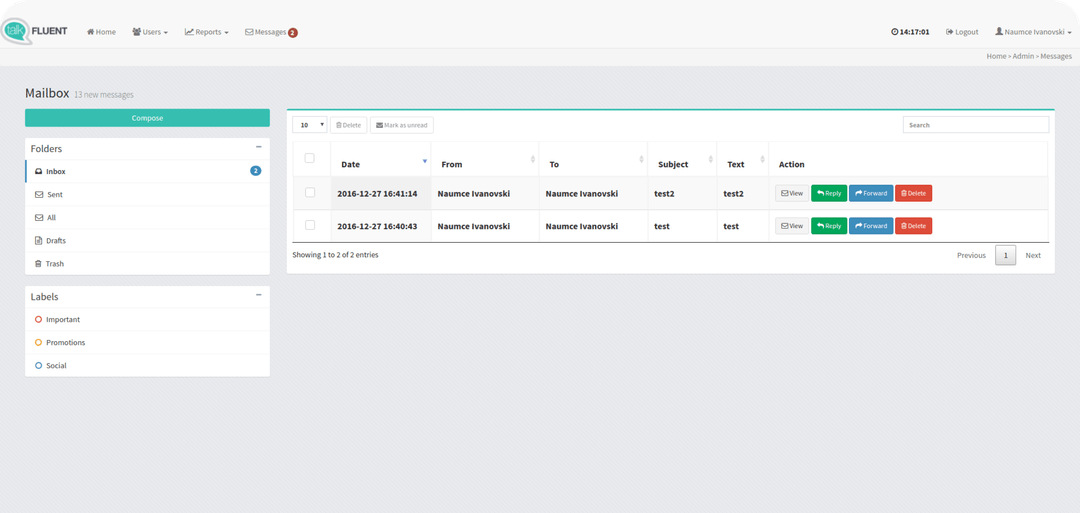1080x513 pixels.
Task: Check the box for the 16:40:43 message
Action: click(x=309, y=225)
